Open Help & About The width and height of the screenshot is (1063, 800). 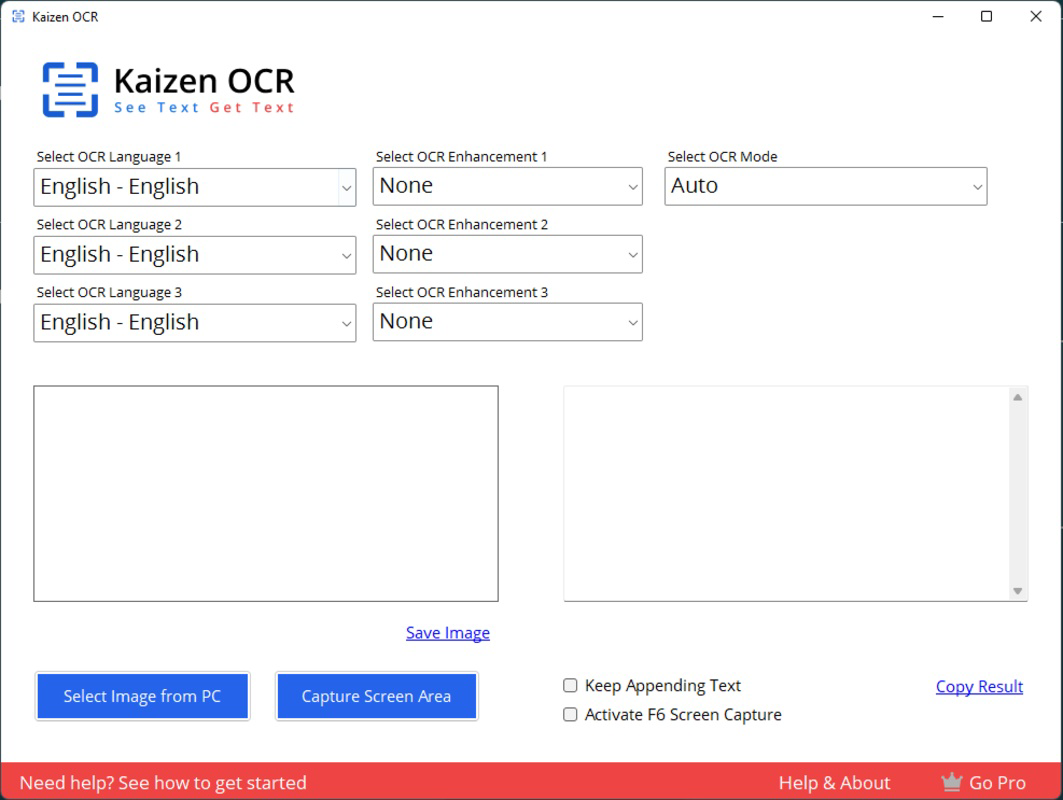tap(833, 782)
